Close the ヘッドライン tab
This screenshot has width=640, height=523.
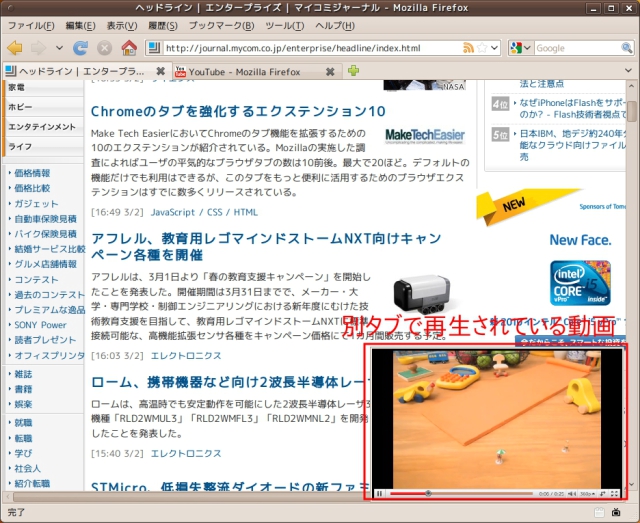click(160, 71)
